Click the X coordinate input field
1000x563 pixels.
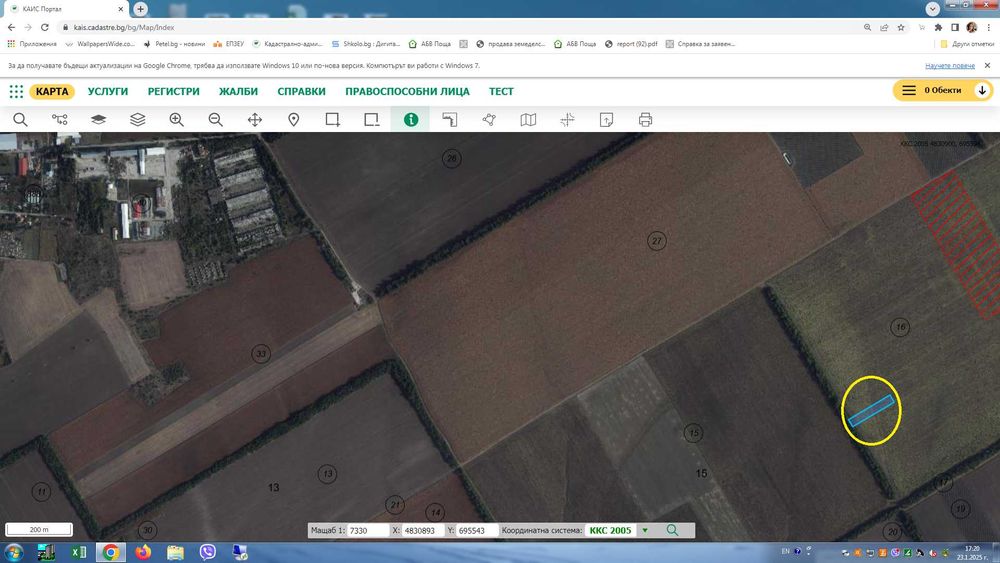point(422,530)
